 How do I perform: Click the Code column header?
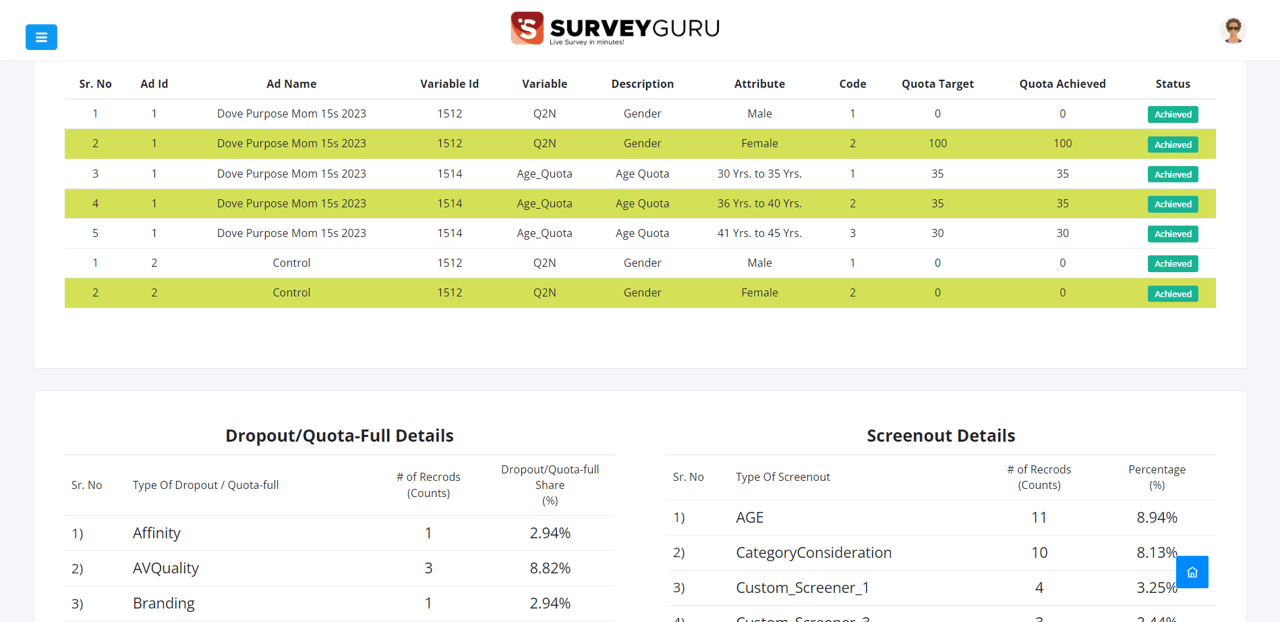tap(852, 84)
